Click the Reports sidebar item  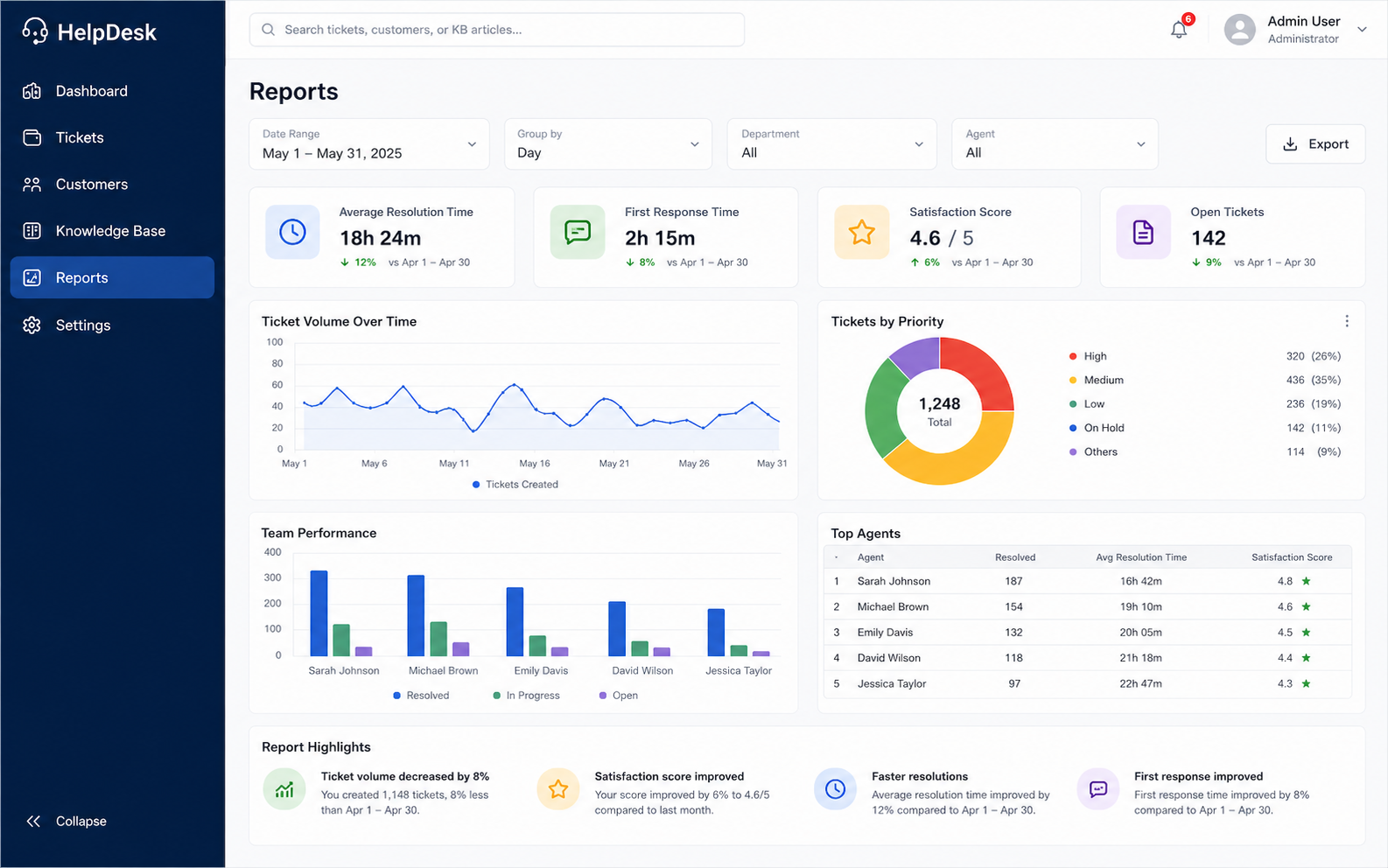[x=112, y=277]
